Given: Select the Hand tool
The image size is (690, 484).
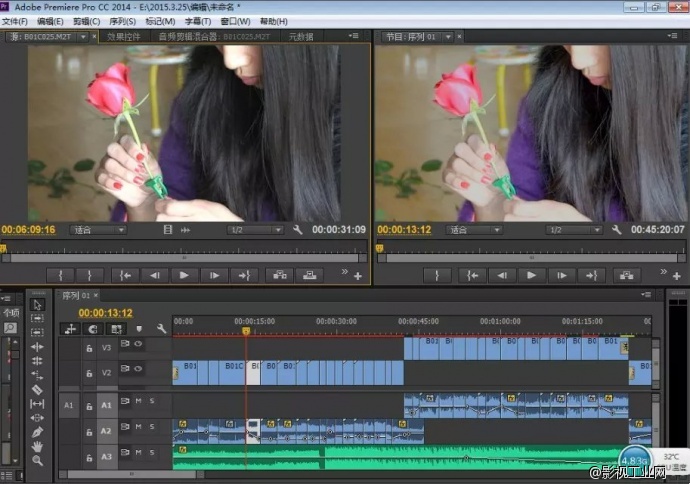Looking at the screenshot, I should point(37,446).
